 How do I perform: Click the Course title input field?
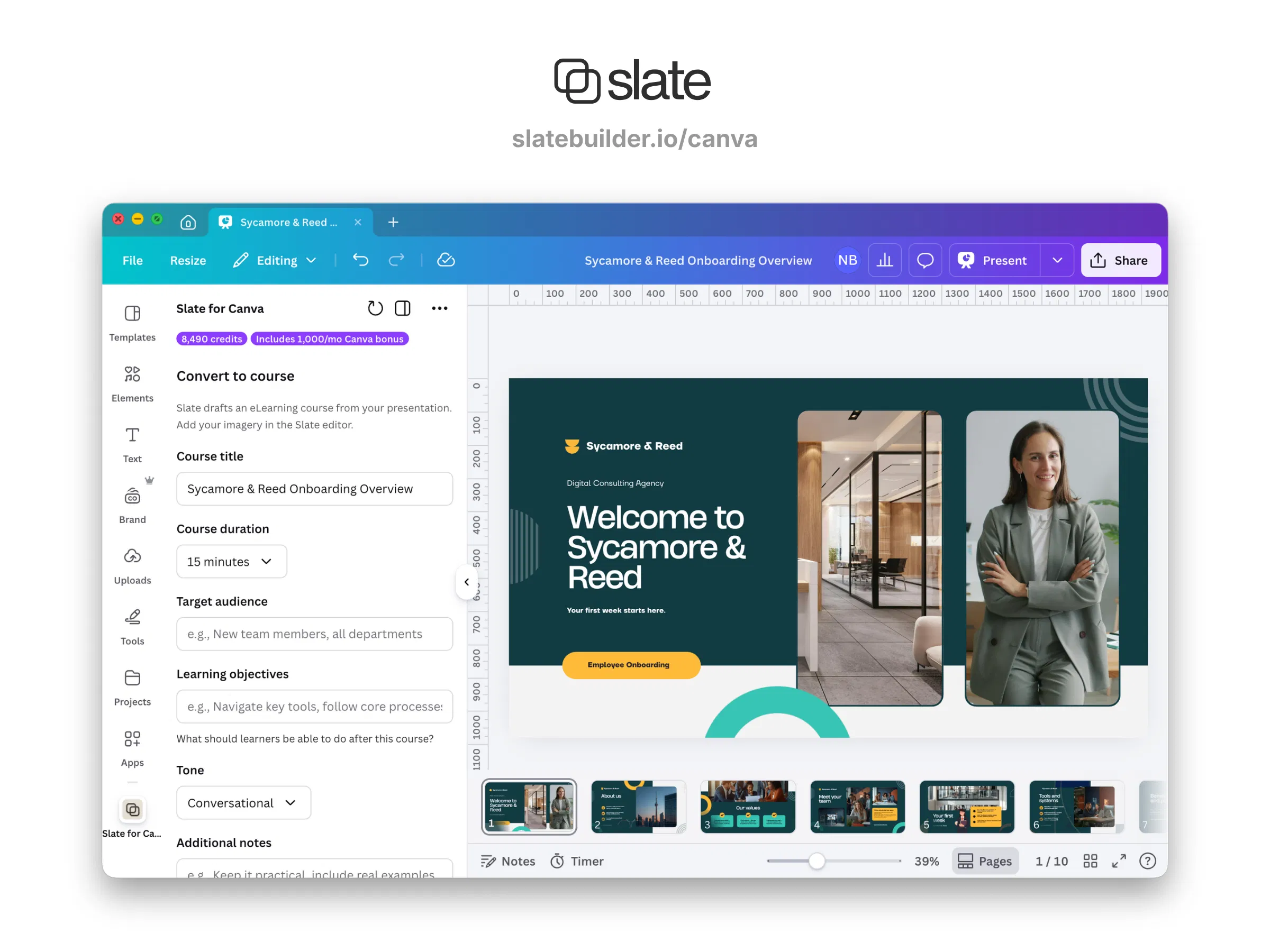click(314, 488)
